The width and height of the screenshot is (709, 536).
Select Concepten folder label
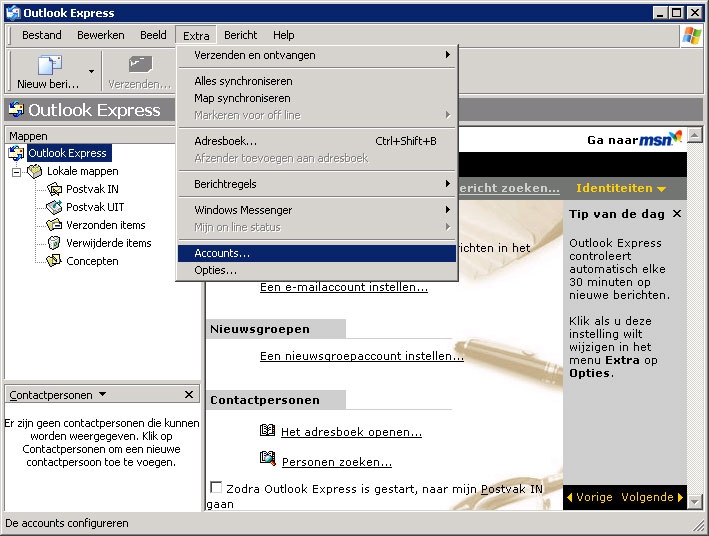click(x=92, y=261)
